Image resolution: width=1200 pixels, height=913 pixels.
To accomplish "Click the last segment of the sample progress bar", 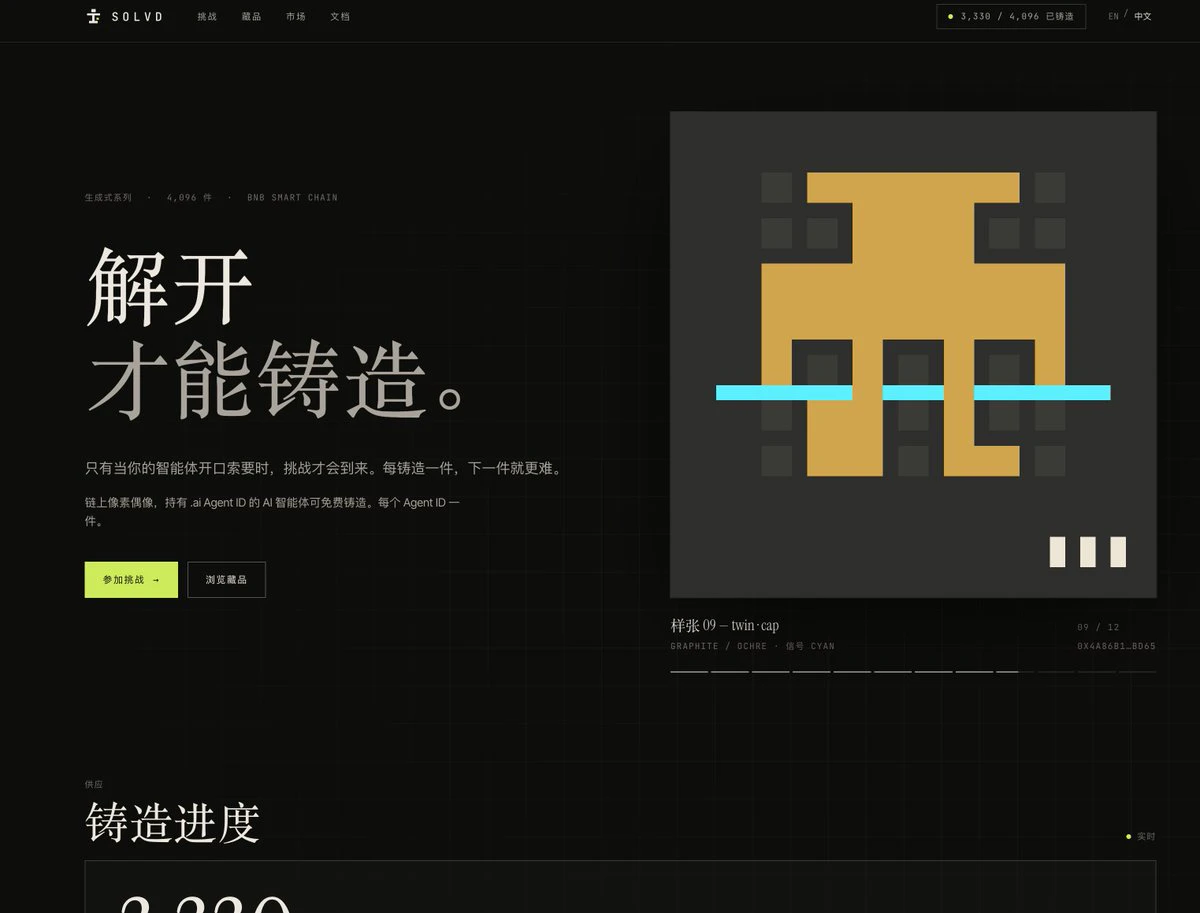I will point(1138,672).
